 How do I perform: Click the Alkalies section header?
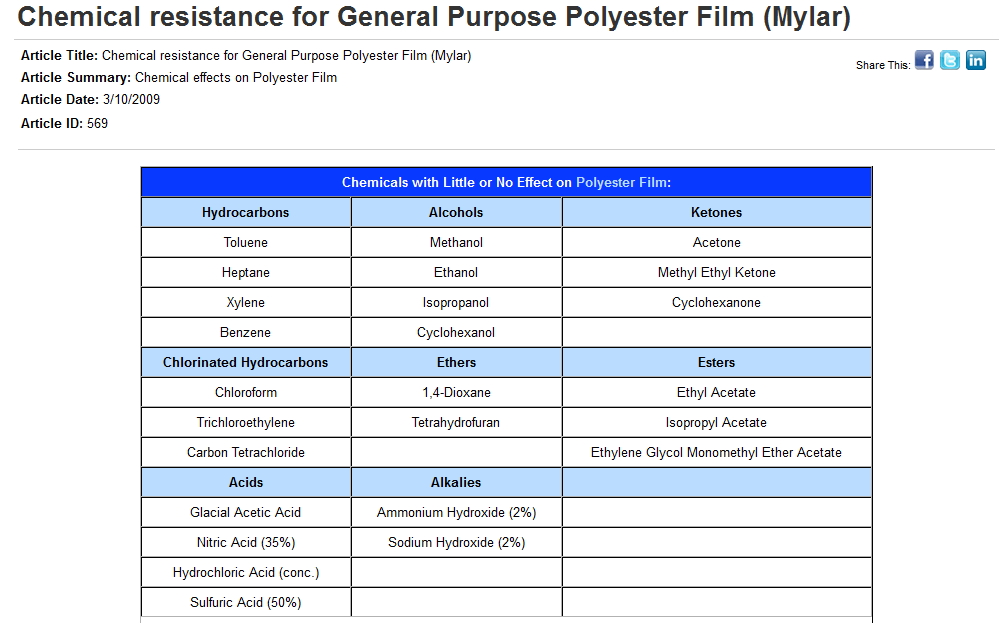456,482
